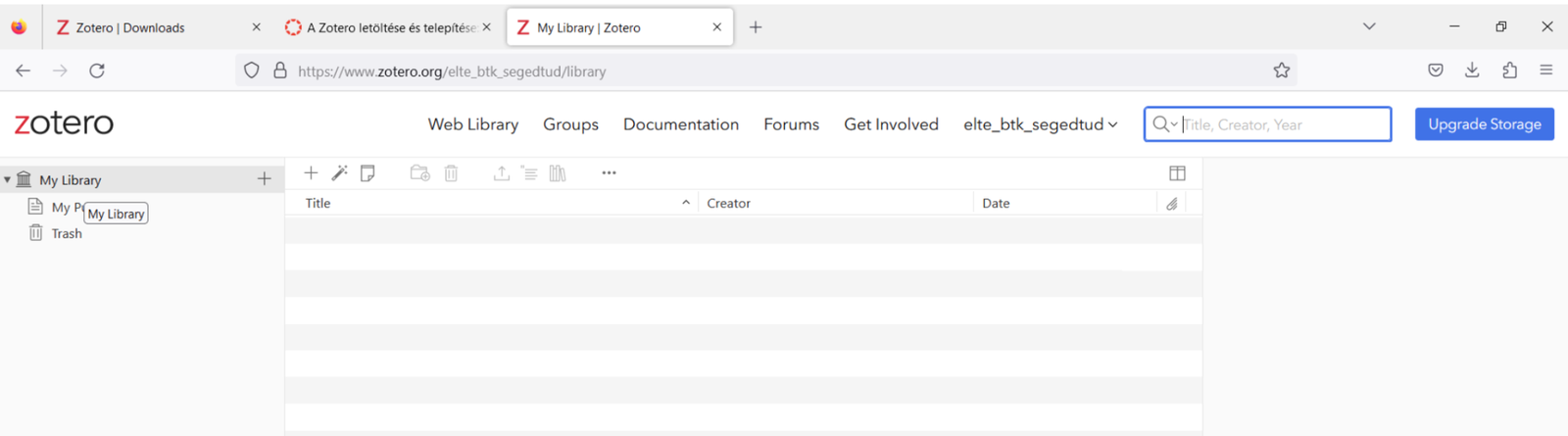The height and width of the screenshot is (436, 1568).
Task: Click the Add By Identifier magic wand icon
Action: tap(339, 172)
